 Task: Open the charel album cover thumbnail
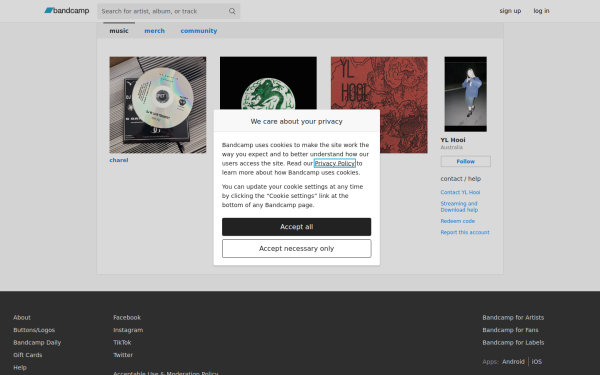coord(158,105)
